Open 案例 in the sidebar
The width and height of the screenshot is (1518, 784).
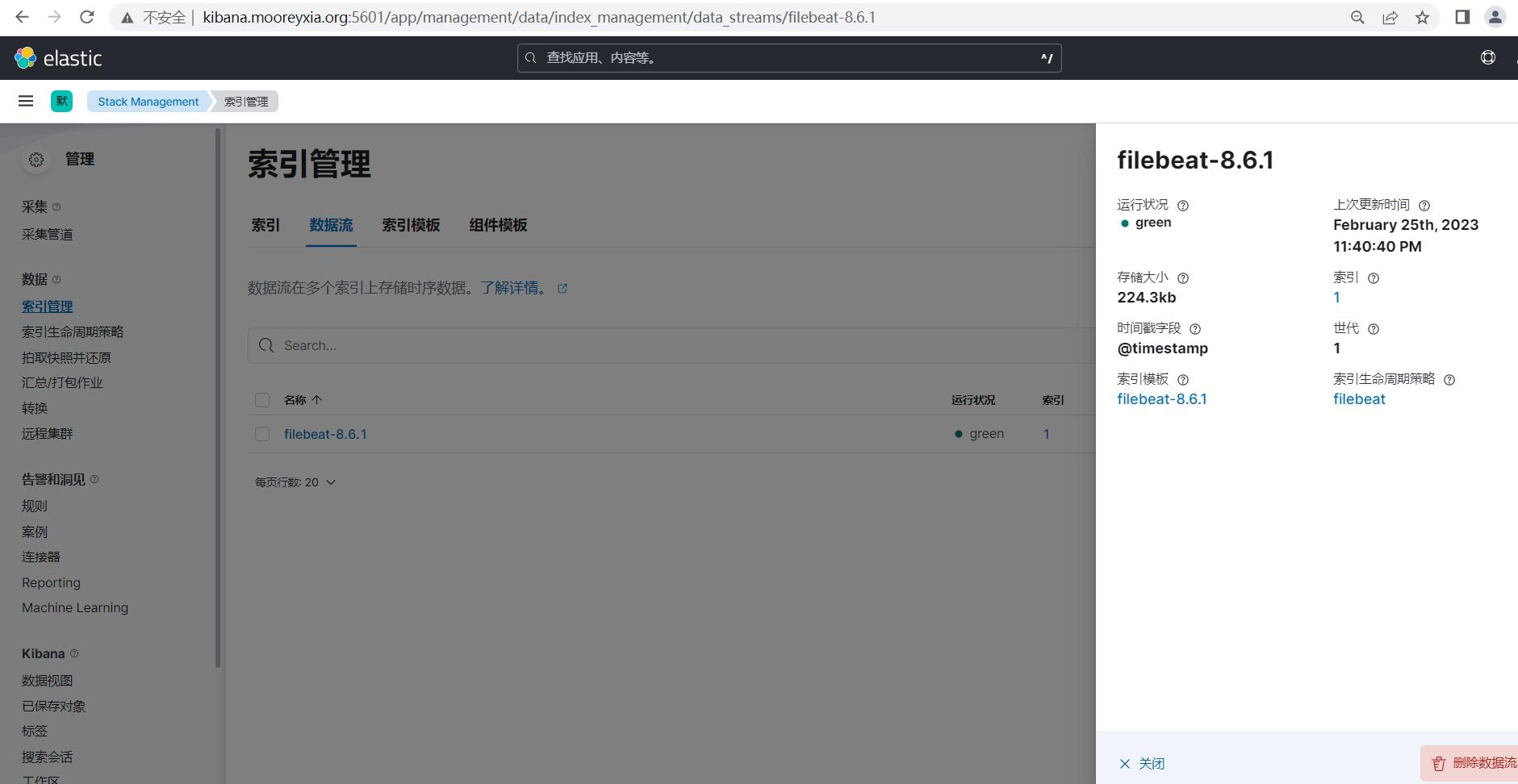point(35,532)
